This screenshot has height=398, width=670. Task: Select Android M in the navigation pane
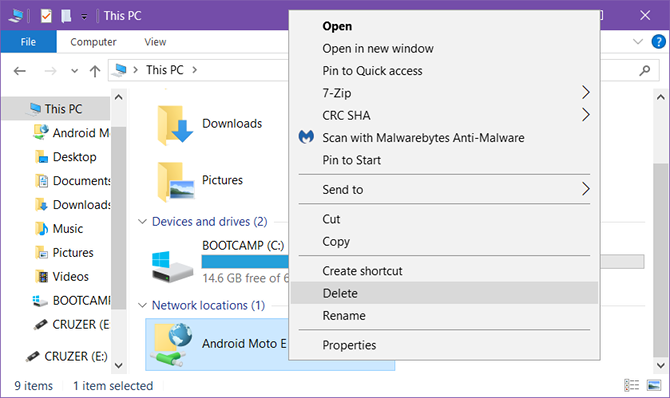point(71,133)
